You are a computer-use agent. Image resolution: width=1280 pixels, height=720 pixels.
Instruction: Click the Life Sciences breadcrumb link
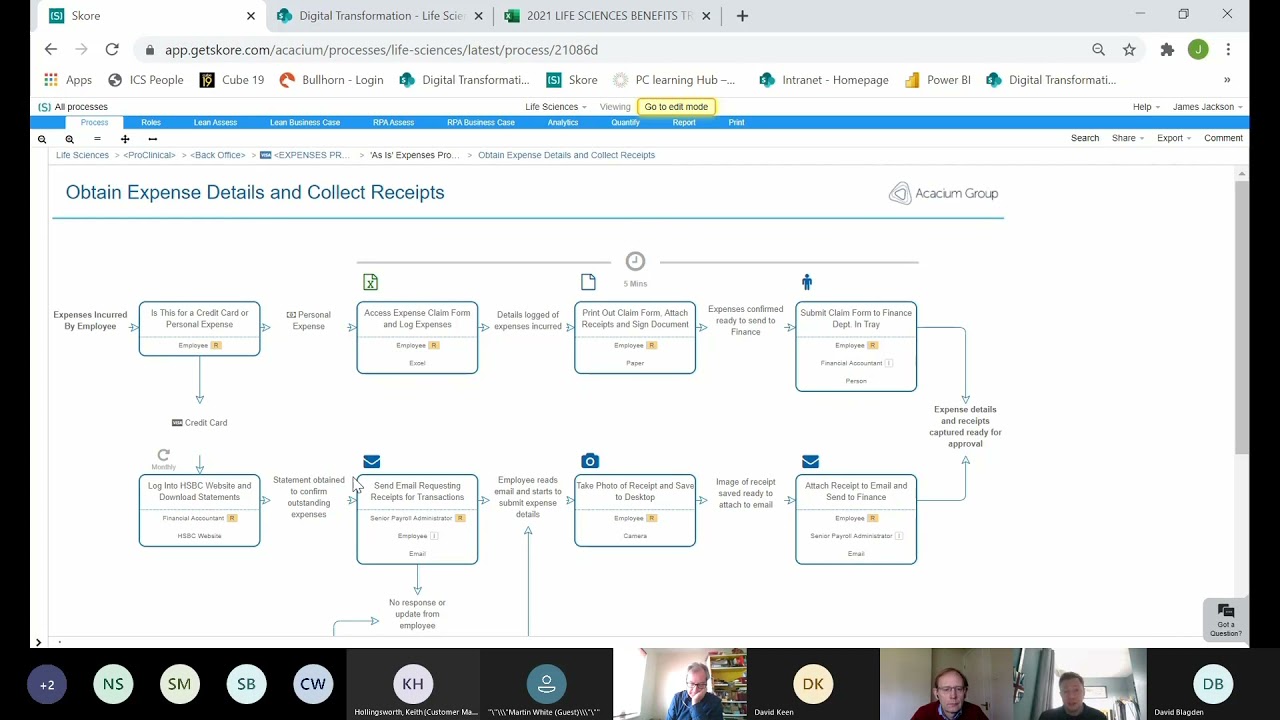tap(82, 155)
